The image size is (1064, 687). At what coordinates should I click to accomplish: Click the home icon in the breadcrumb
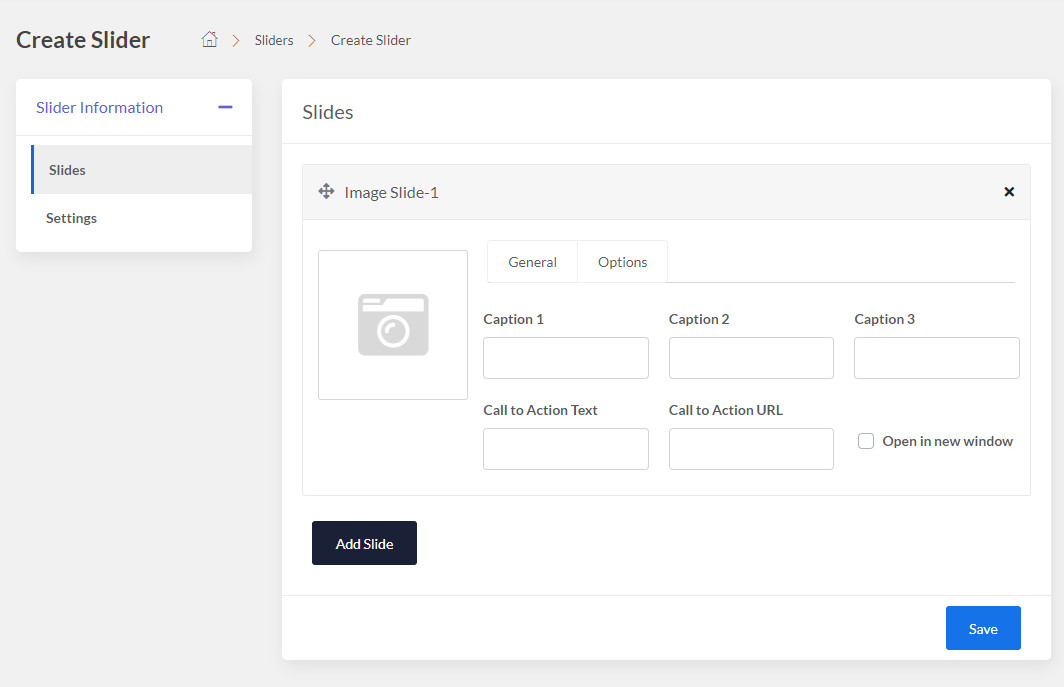point(209,38)
